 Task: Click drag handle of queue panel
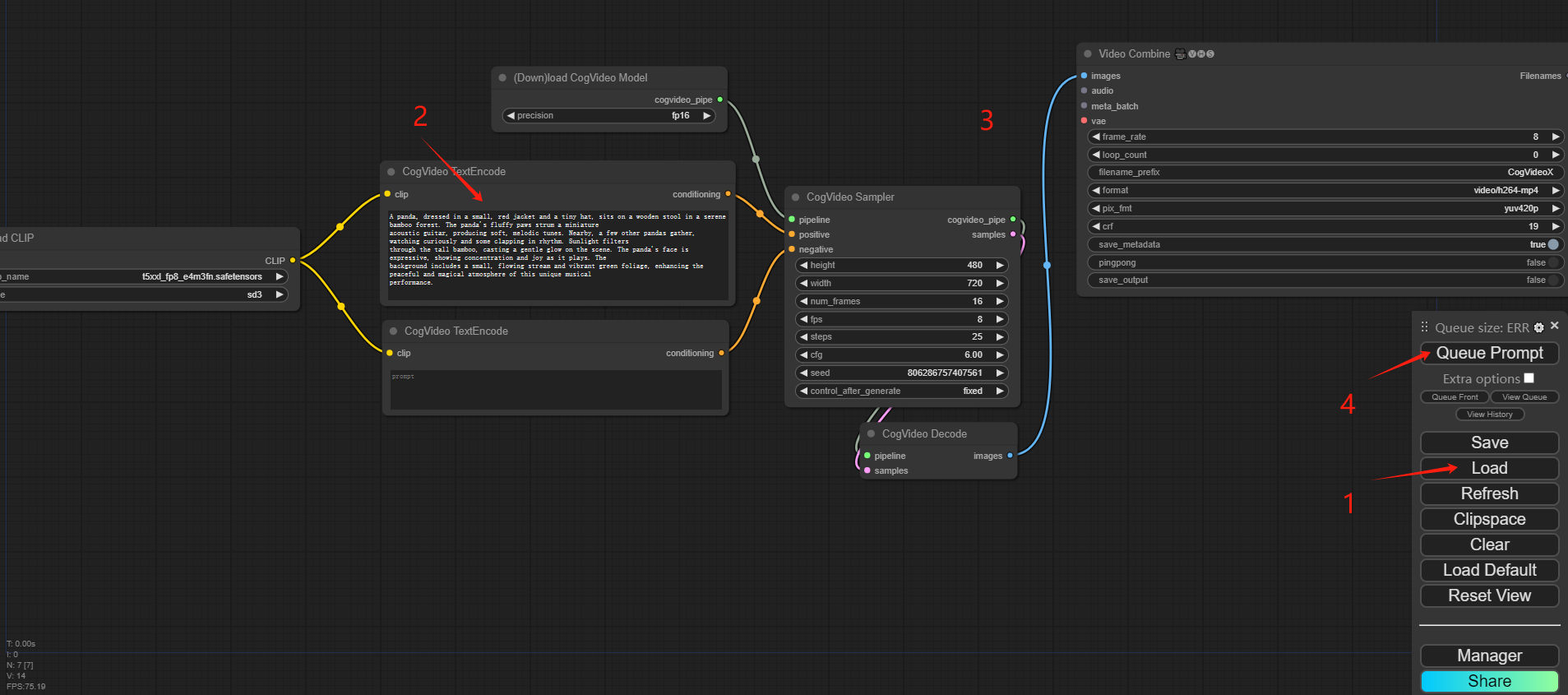(x=1425, y=327)
